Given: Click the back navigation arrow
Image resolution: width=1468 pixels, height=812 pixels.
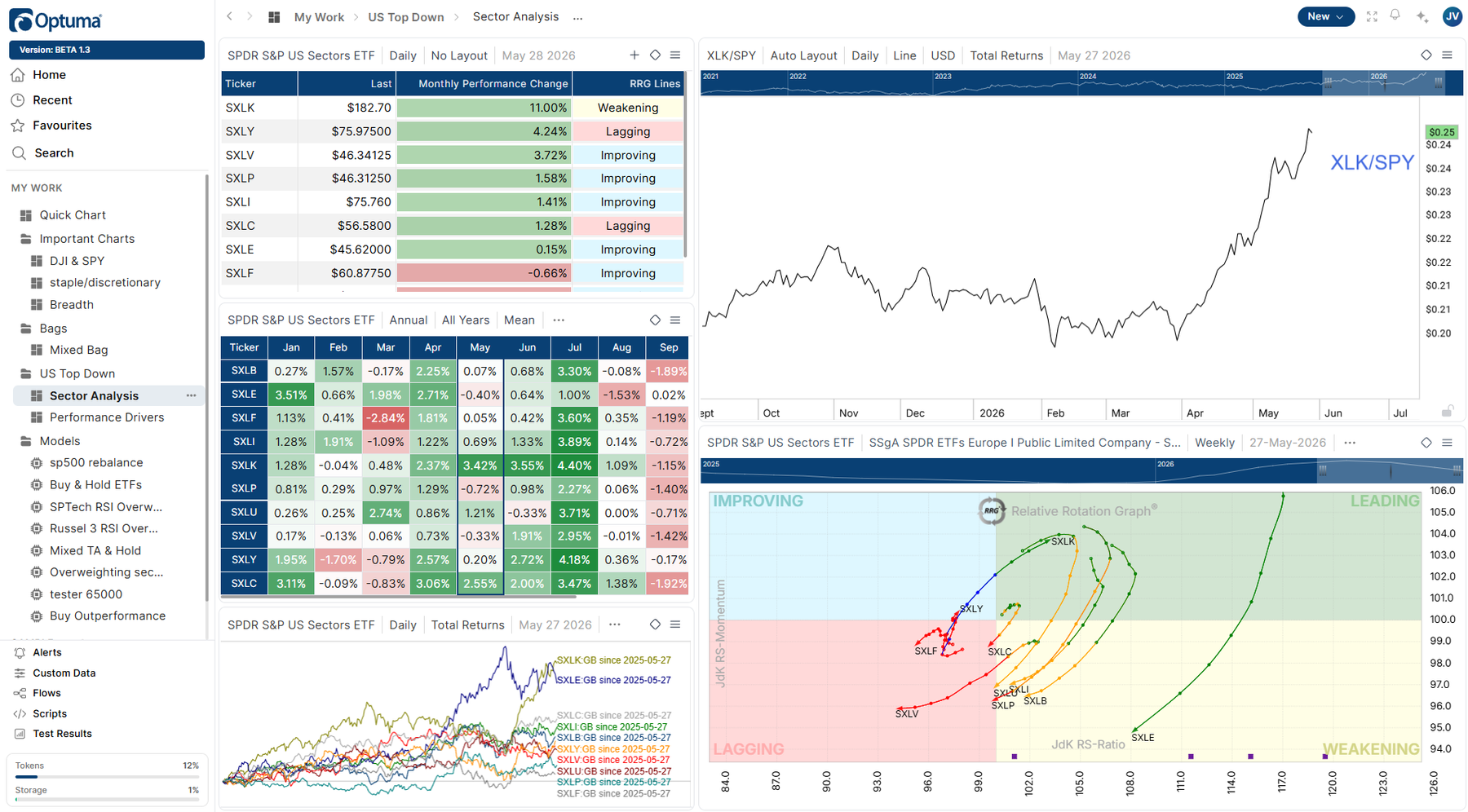Looking at the screenshot, I should [230, 16].
